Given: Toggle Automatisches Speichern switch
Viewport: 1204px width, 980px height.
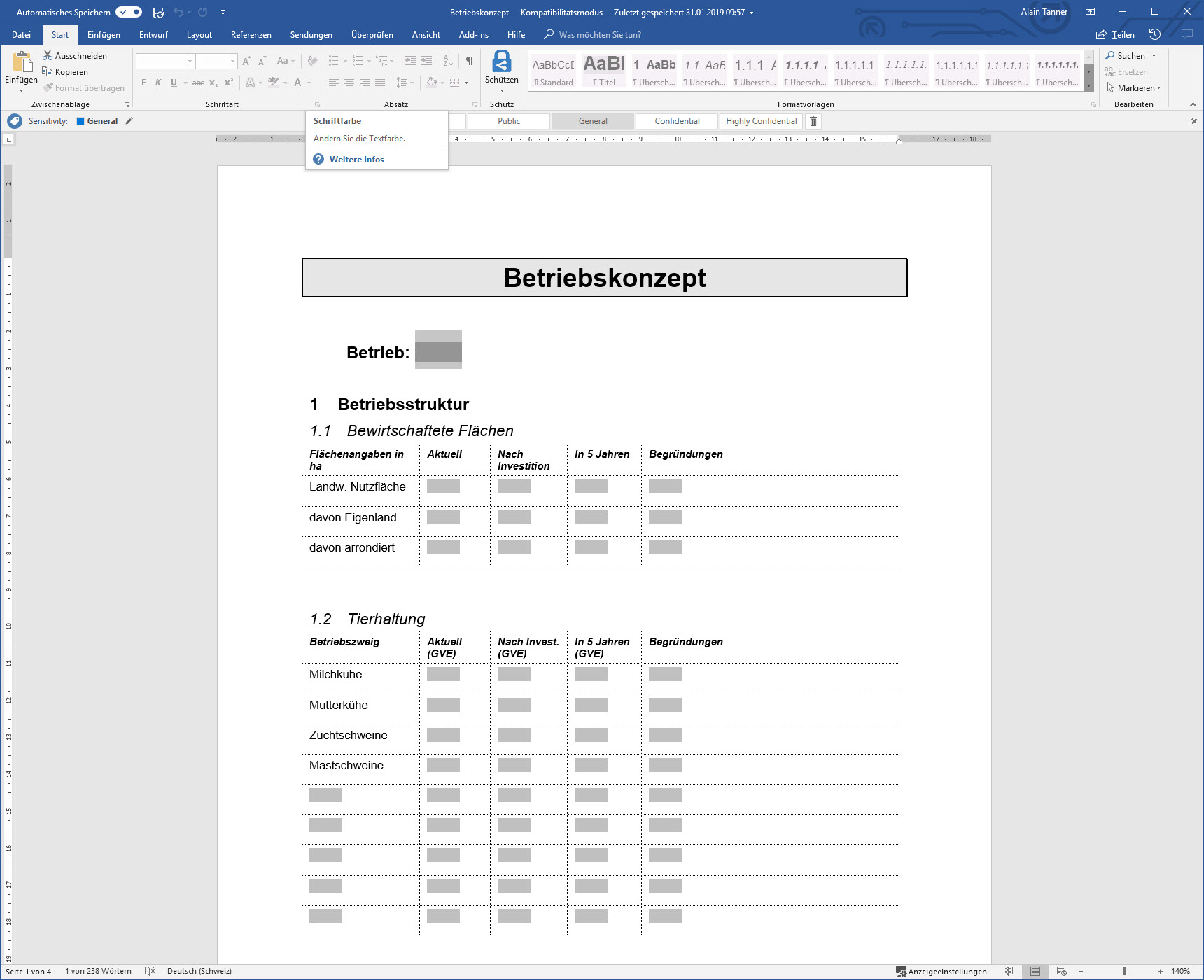Looking at the screenshot, I should (x=129, y=13).
